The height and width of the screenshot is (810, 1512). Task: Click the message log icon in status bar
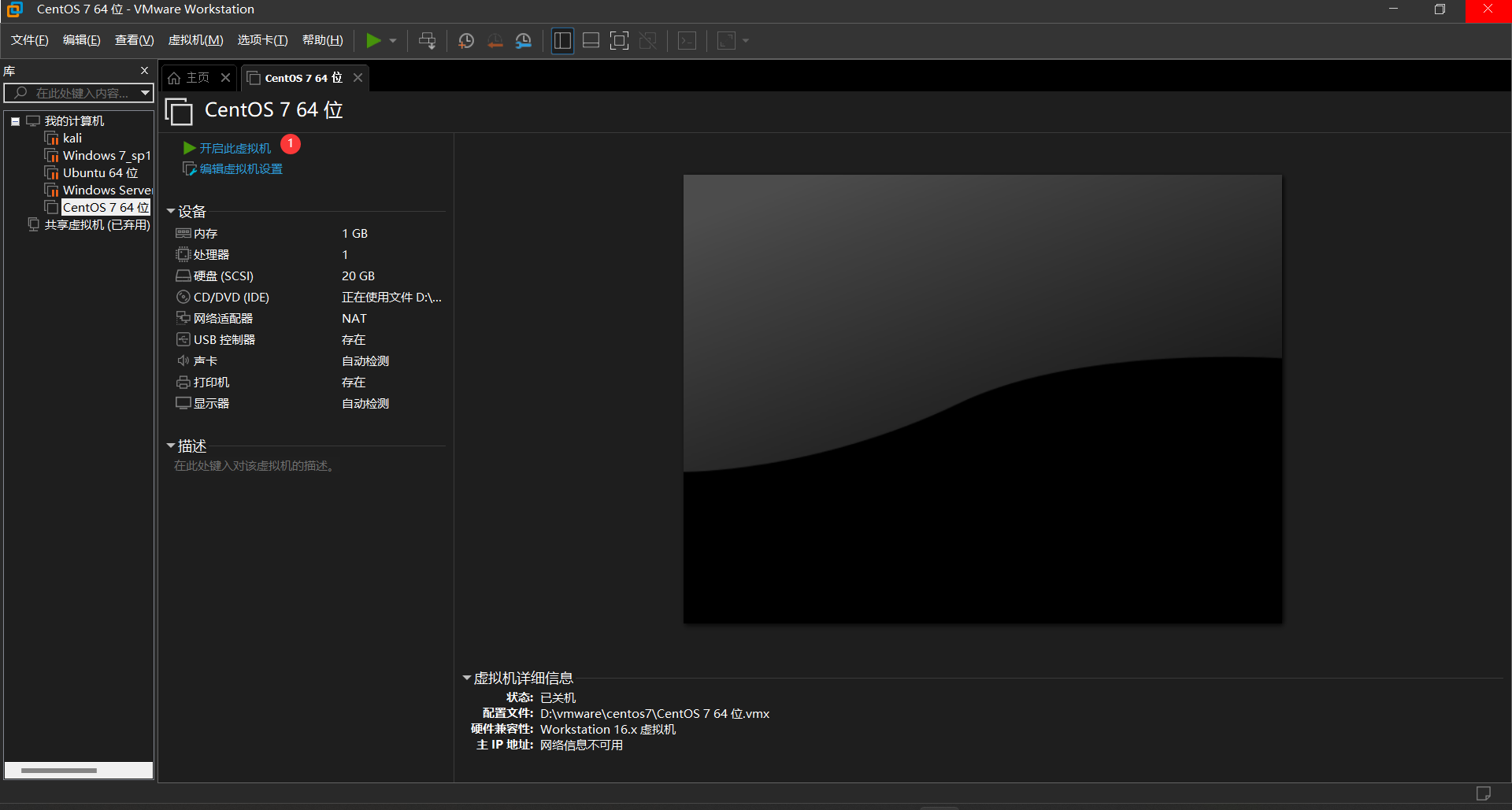(x=1483, y=793)
